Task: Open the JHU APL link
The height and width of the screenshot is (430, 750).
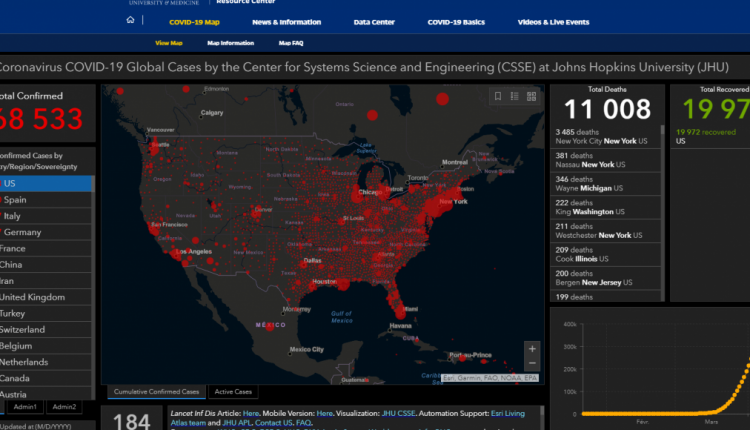Action: point(237,423)
